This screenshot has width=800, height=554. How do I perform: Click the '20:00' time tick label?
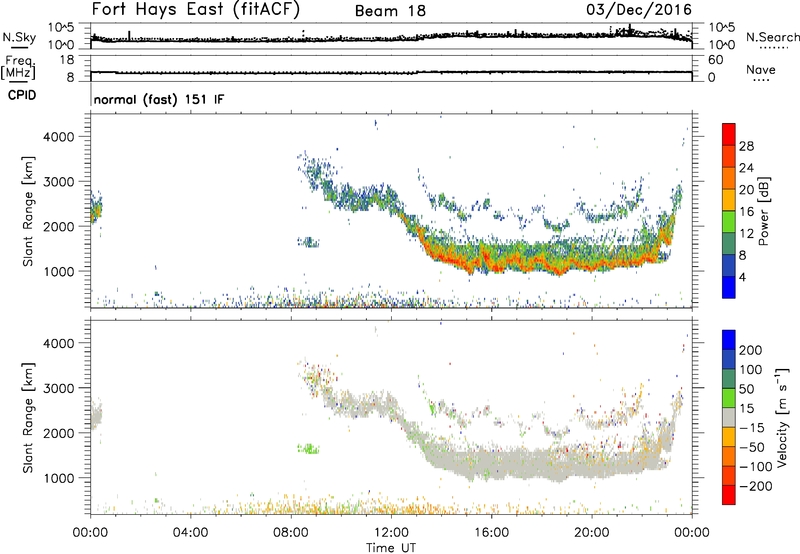591,533
